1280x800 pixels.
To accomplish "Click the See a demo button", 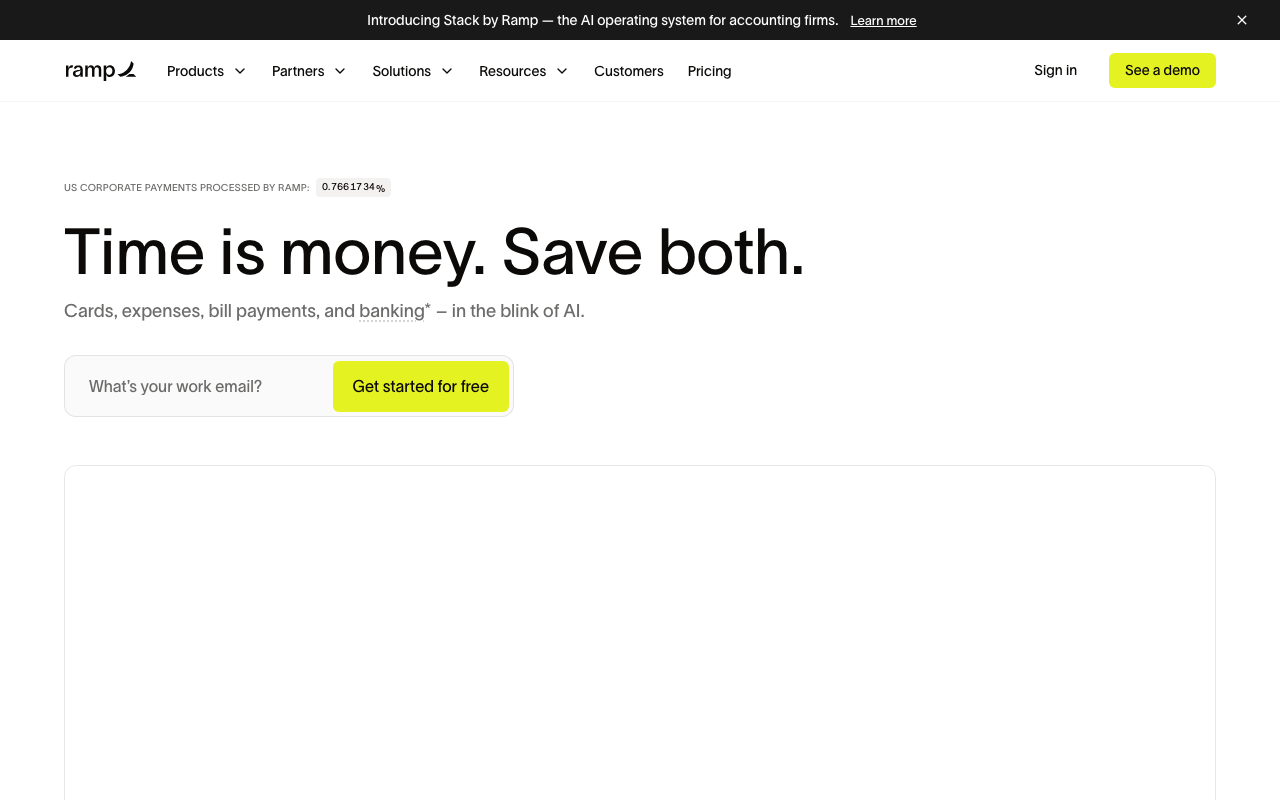I will (x=1162, y=70).
